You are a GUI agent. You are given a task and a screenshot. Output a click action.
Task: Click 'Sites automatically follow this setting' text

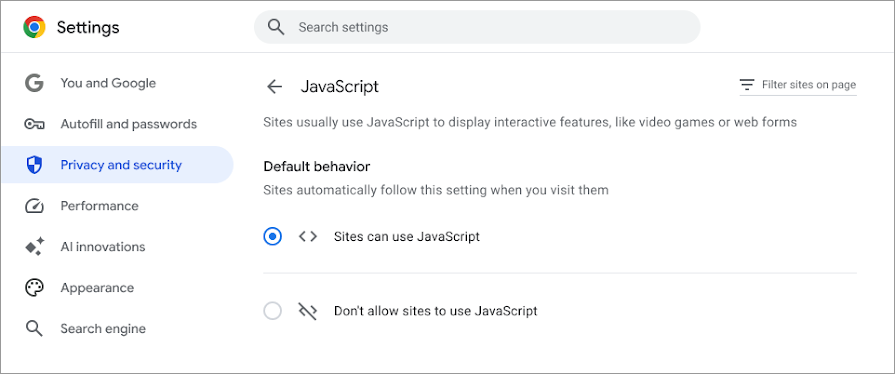coord(436,190)
